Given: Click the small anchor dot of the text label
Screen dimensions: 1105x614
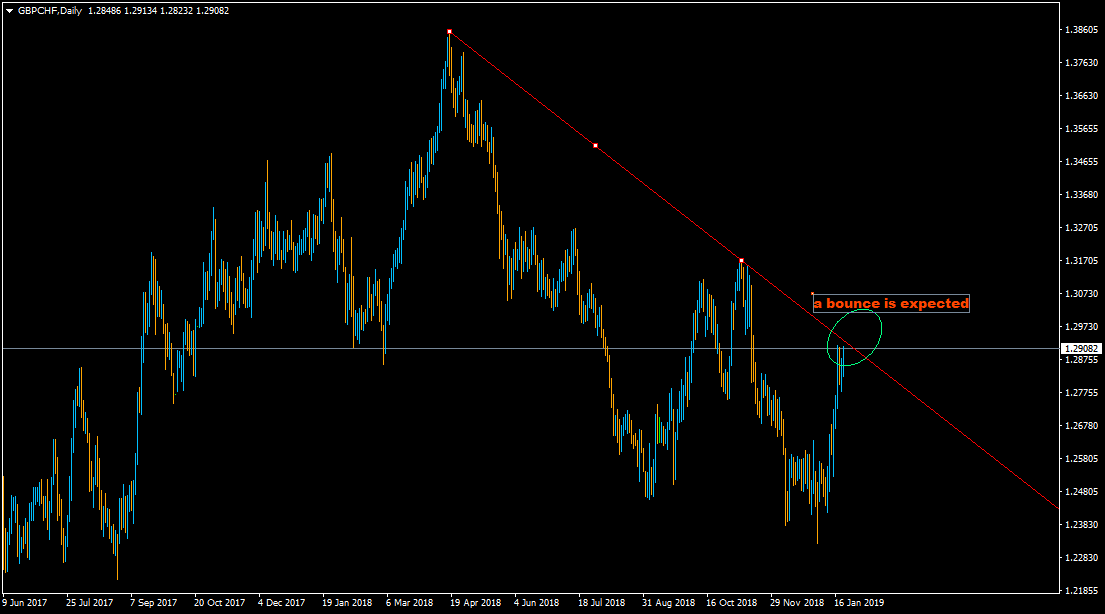Looking at the screenshot, I should [x=813, y=294].
